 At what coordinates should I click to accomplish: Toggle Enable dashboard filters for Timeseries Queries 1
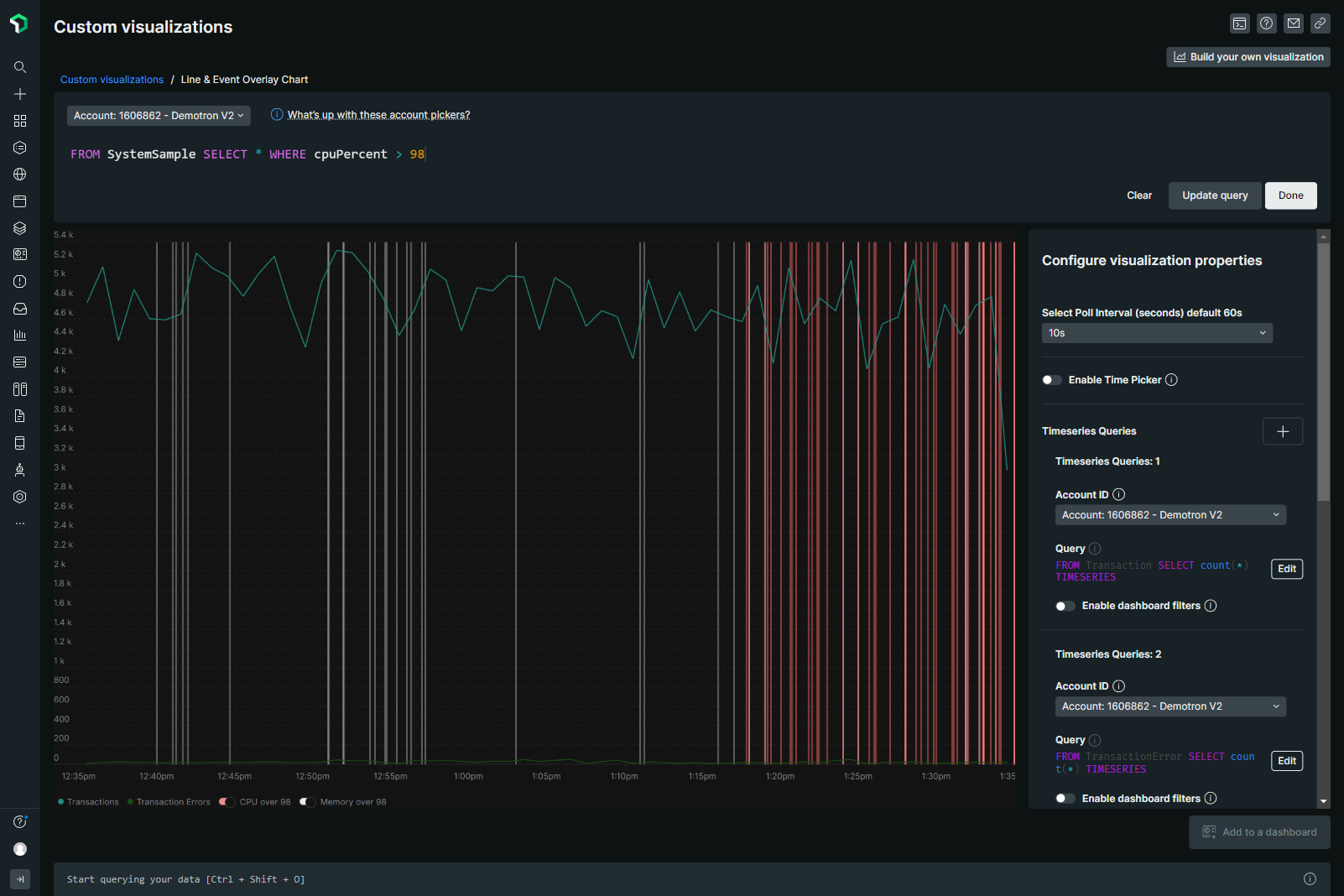1065,606
